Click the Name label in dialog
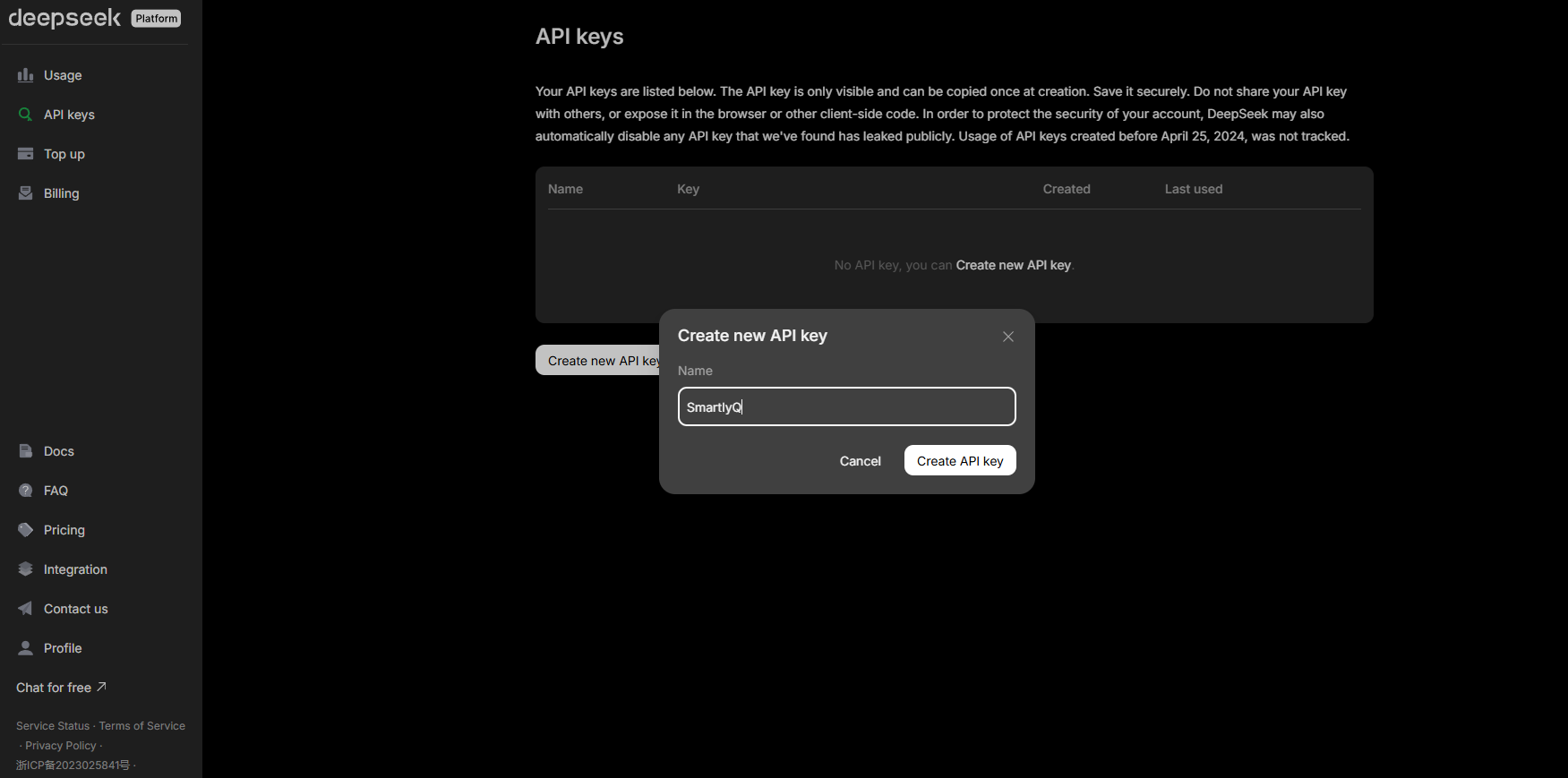Image resolution: width=1568 pixels, height=778 pixels. (695, 371)
